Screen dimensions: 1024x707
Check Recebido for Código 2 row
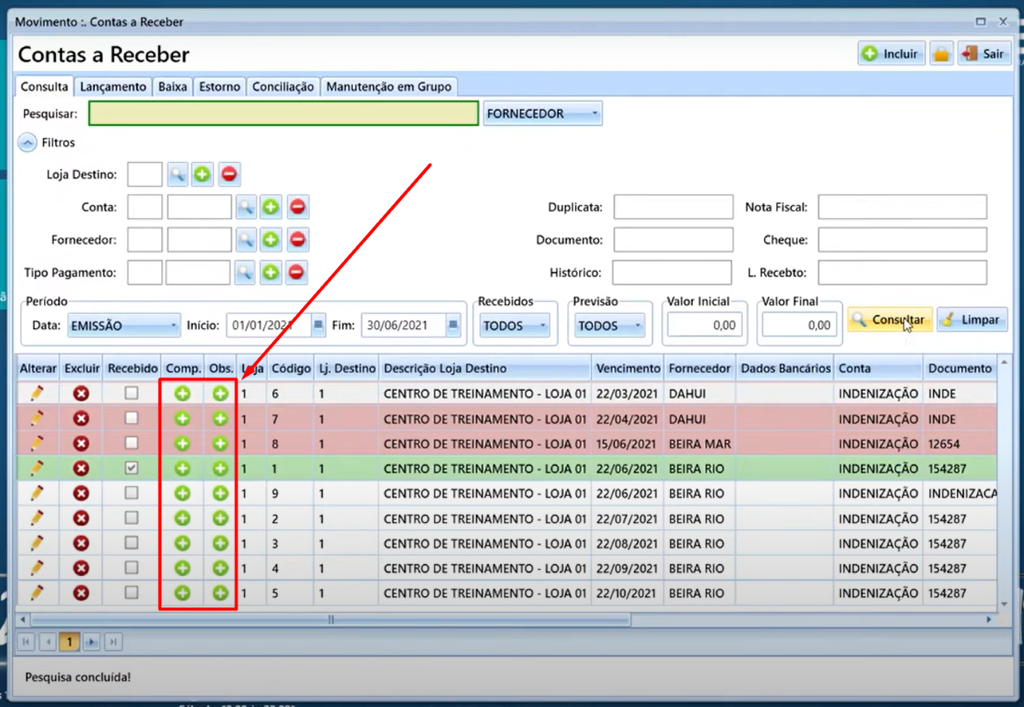pyautogui.click(x=131, y=518)
